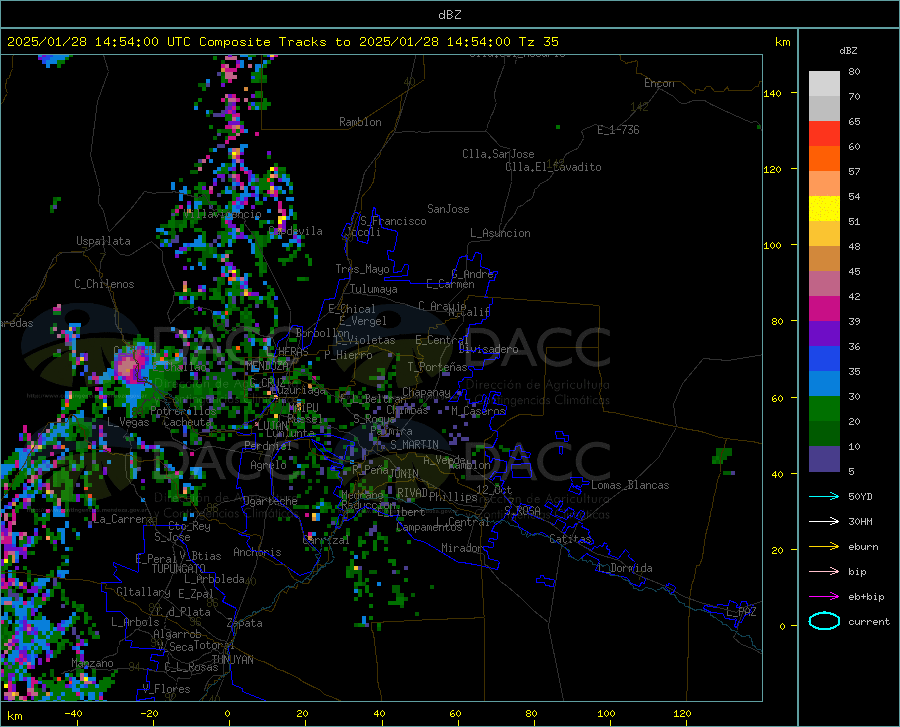Click the pink bip arrow legend icon
The width and height of the screenshot is (900, 727).
click(824, 572)
